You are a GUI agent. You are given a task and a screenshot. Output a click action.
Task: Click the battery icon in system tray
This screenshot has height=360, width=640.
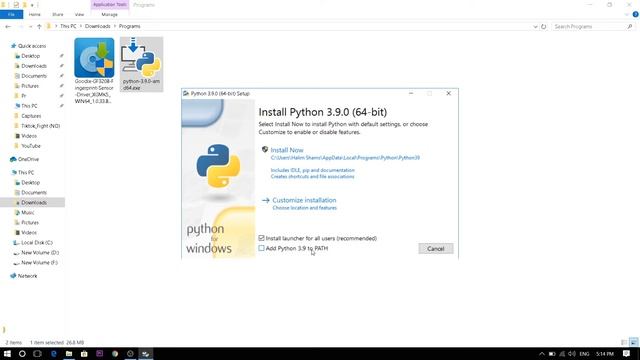point(552,353)
